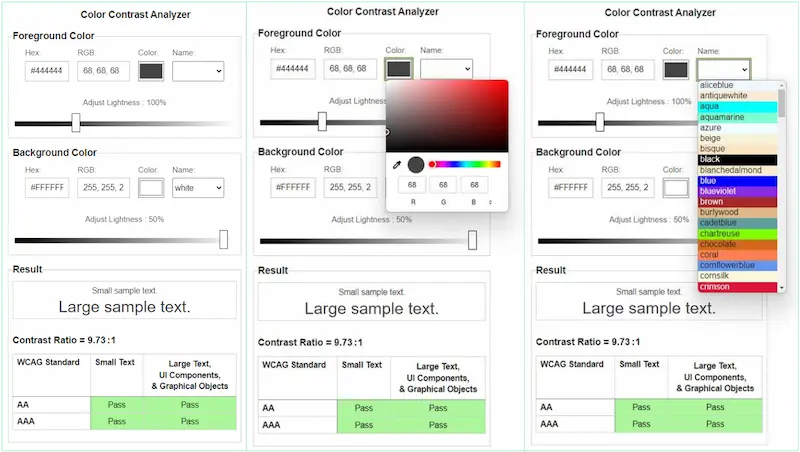Select aliceblue from the color name list

pyautogui.click(x=738, y=85)
